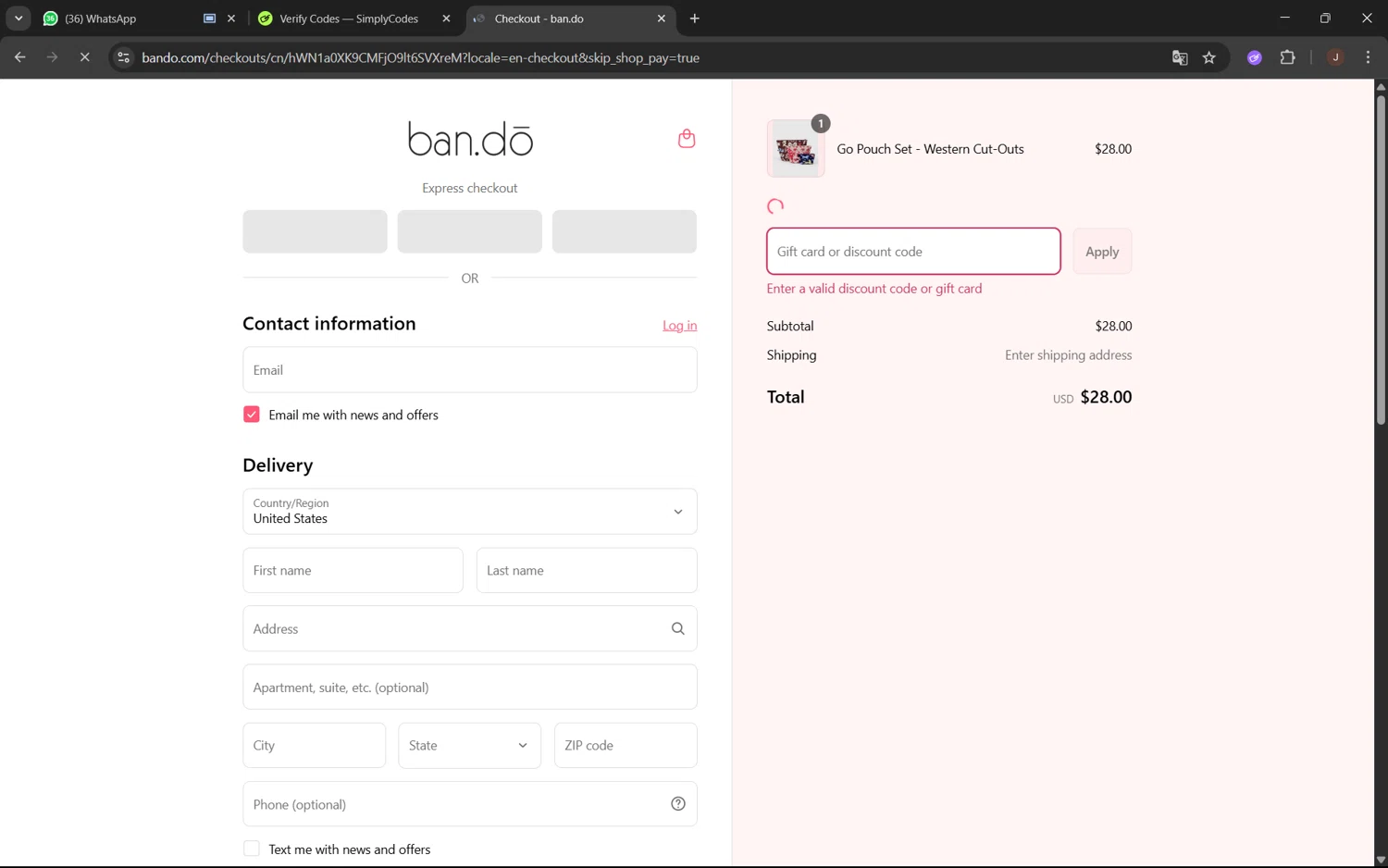Click the browser forward arrow
Viewport: 1388px width, 868px height.
(53, 57)
